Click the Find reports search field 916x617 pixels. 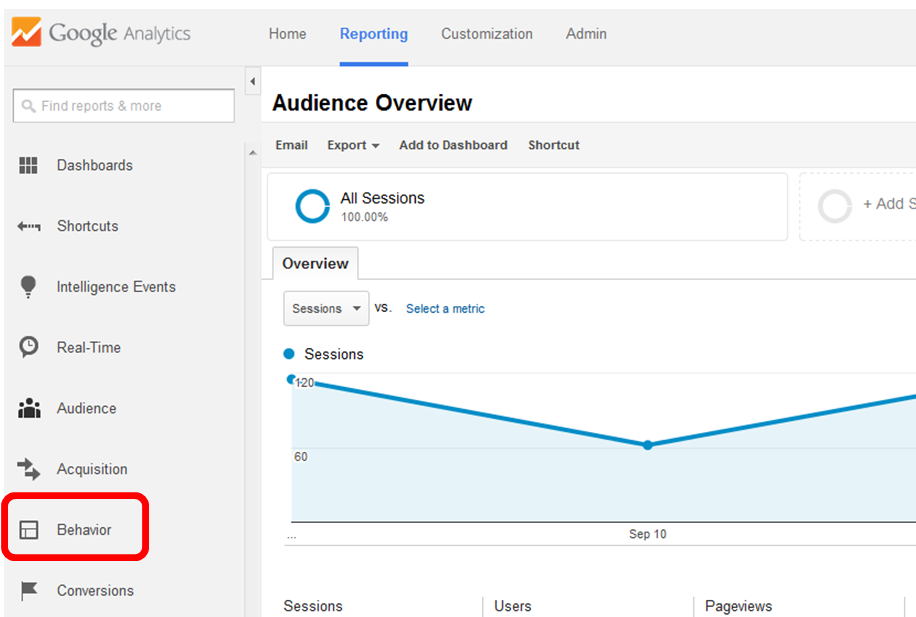point(124,106)
